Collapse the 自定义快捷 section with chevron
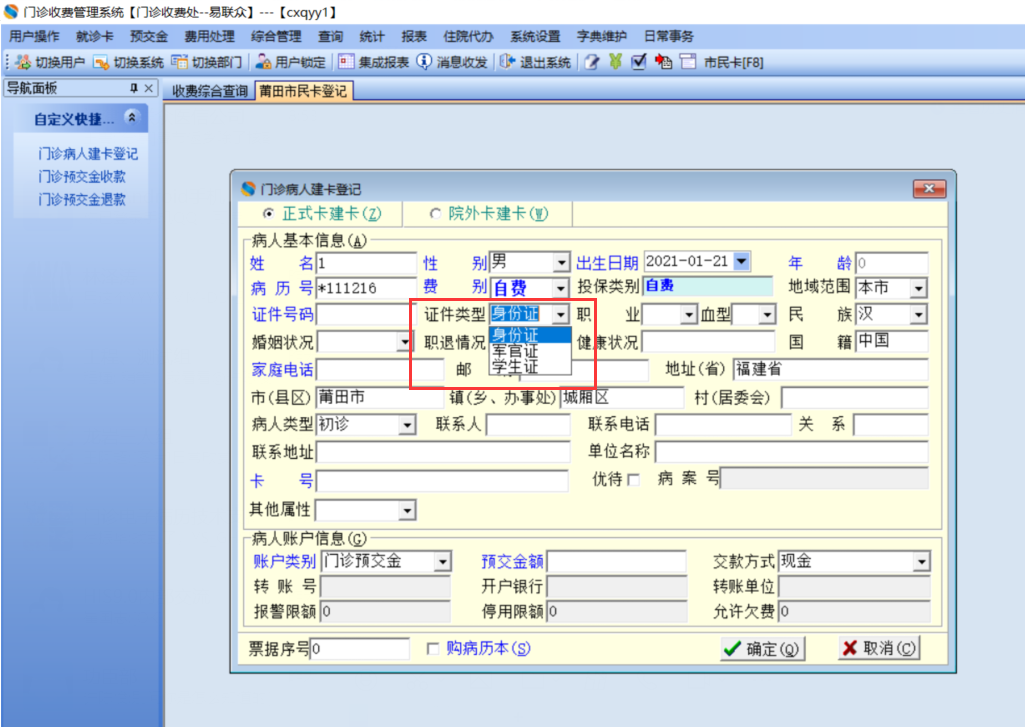 pyautogui.click(x=132, y=118)
